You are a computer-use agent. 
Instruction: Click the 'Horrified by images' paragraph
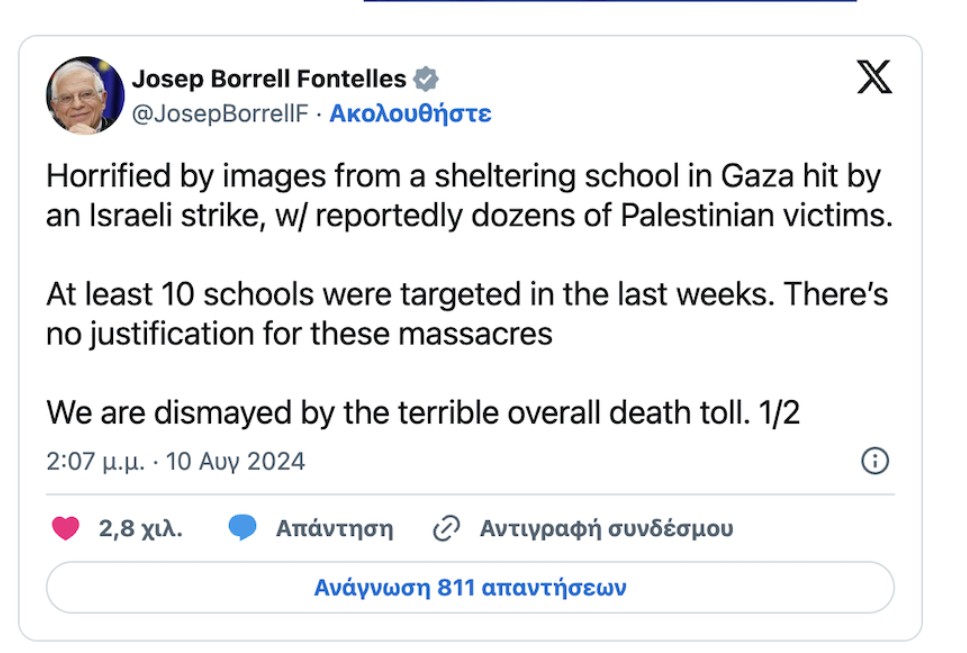point(469,195)
